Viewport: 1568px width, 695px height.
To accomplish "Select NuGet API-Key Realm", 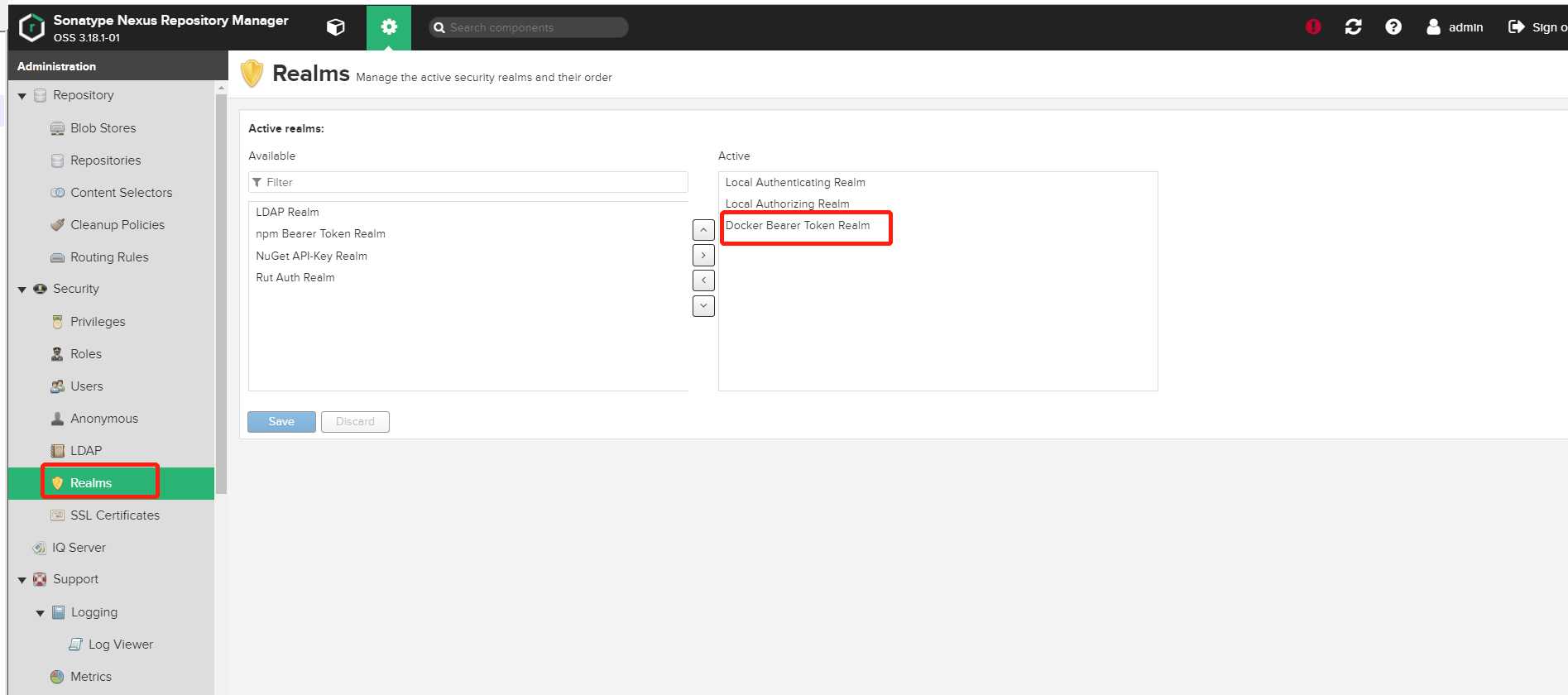I will [468, 256].
